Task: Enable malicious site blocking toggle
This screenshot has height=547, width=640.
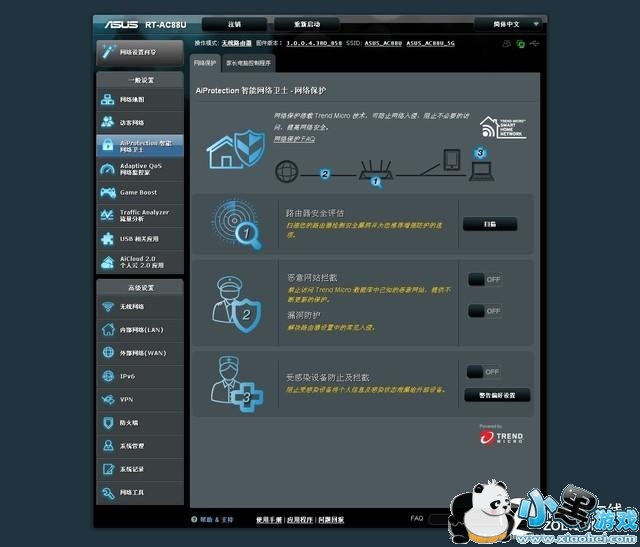Action: [484, 280]
